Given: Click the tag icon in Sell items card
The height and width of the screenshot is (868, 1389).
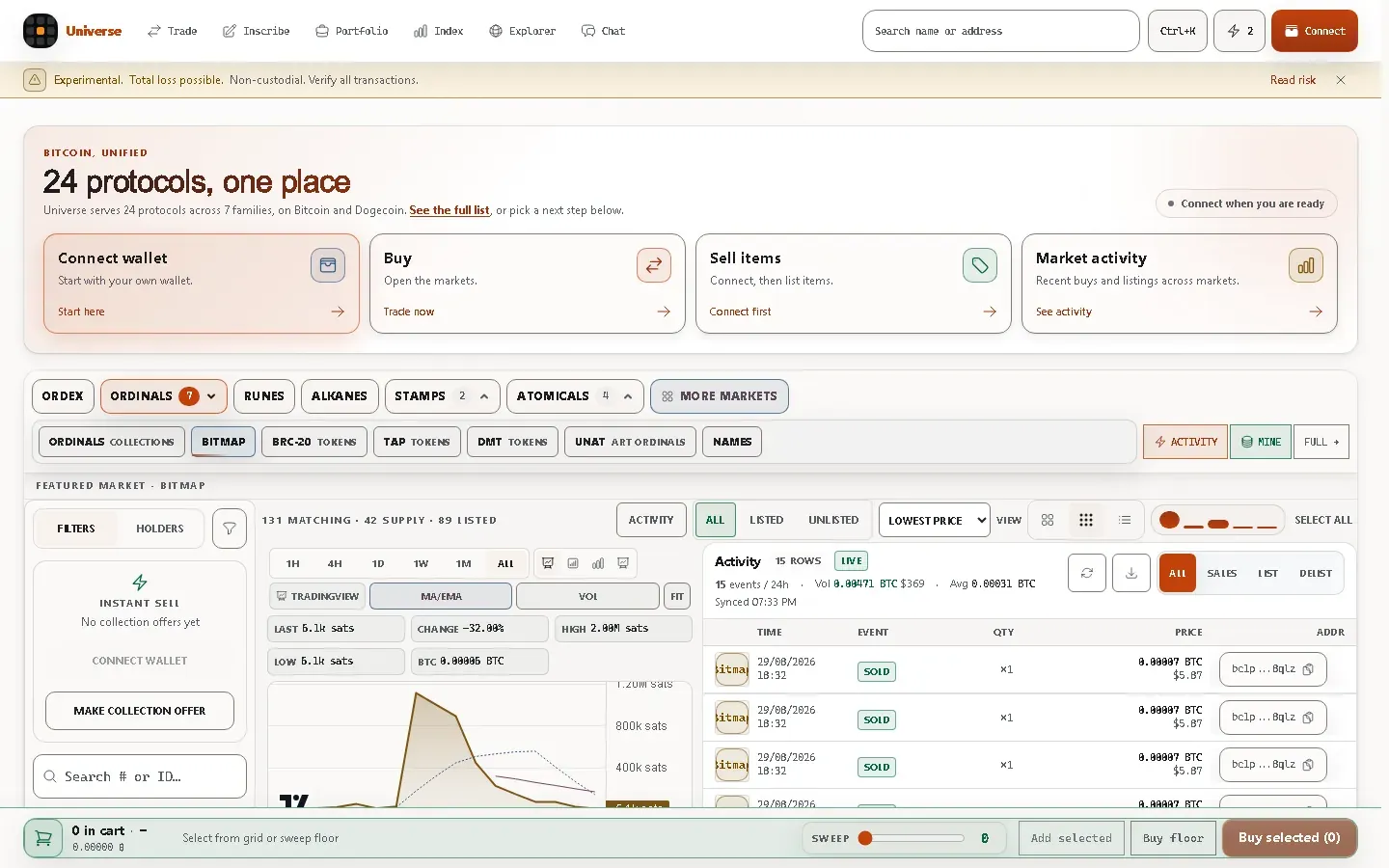Looking at the screenshot, I should point(980,265).
